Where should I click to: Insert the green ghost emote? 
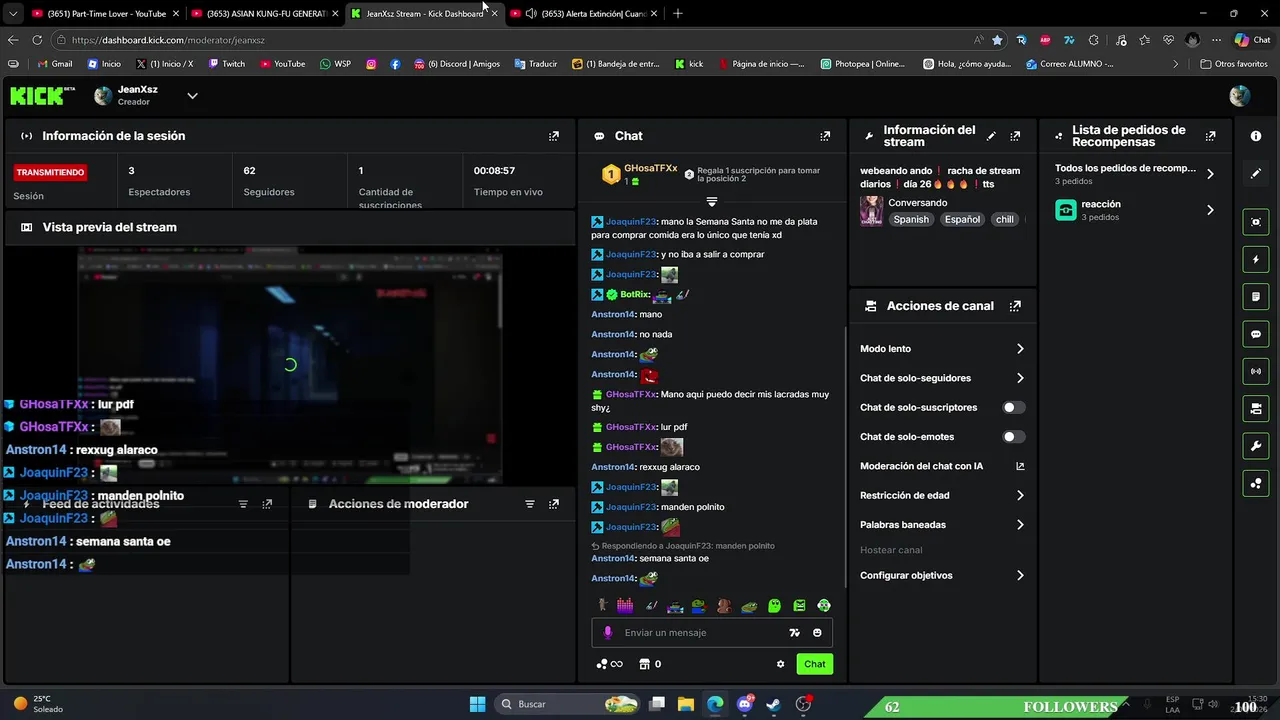coord(774,605)
